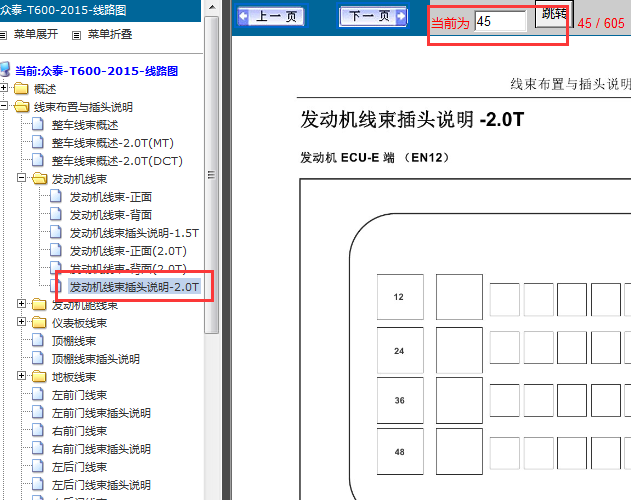This screenshot has width=631, height=500.
Task: Click document icon of 发动机线束-正面
Action: pyautogui.click(x=56, y=196)
